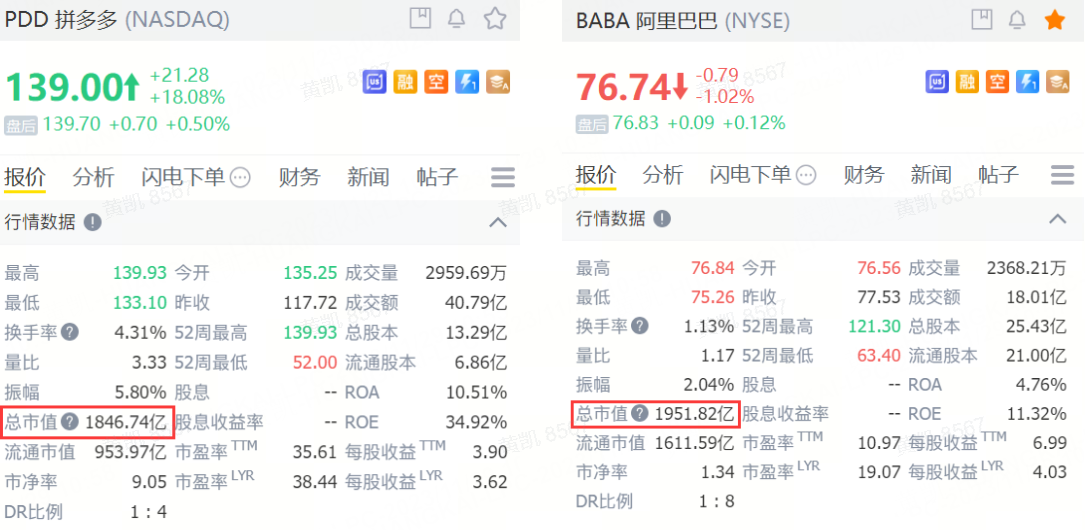This screenshot has width=1085, height=530.
Task: Click BABA 总市值 value 1951.82亿
Action: click(x=695, y=414)
